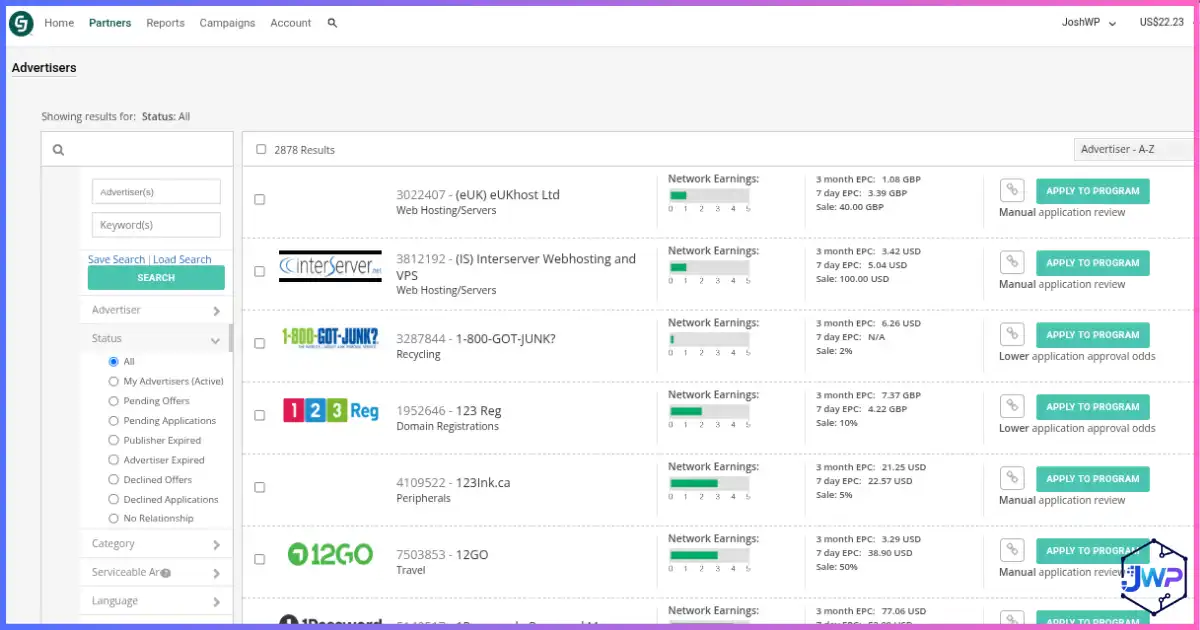Click the Load Search link

182,259
